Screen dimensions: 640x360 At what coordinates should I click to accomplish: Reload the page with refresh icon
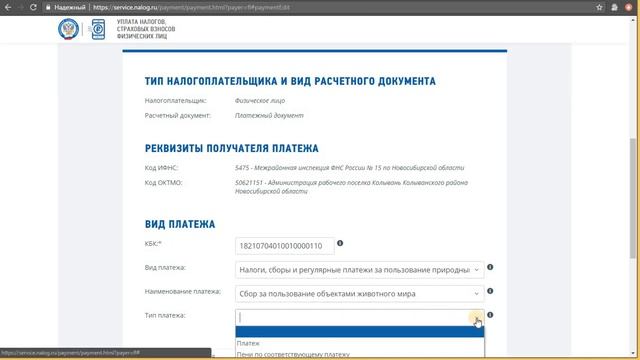pos(33,7)
